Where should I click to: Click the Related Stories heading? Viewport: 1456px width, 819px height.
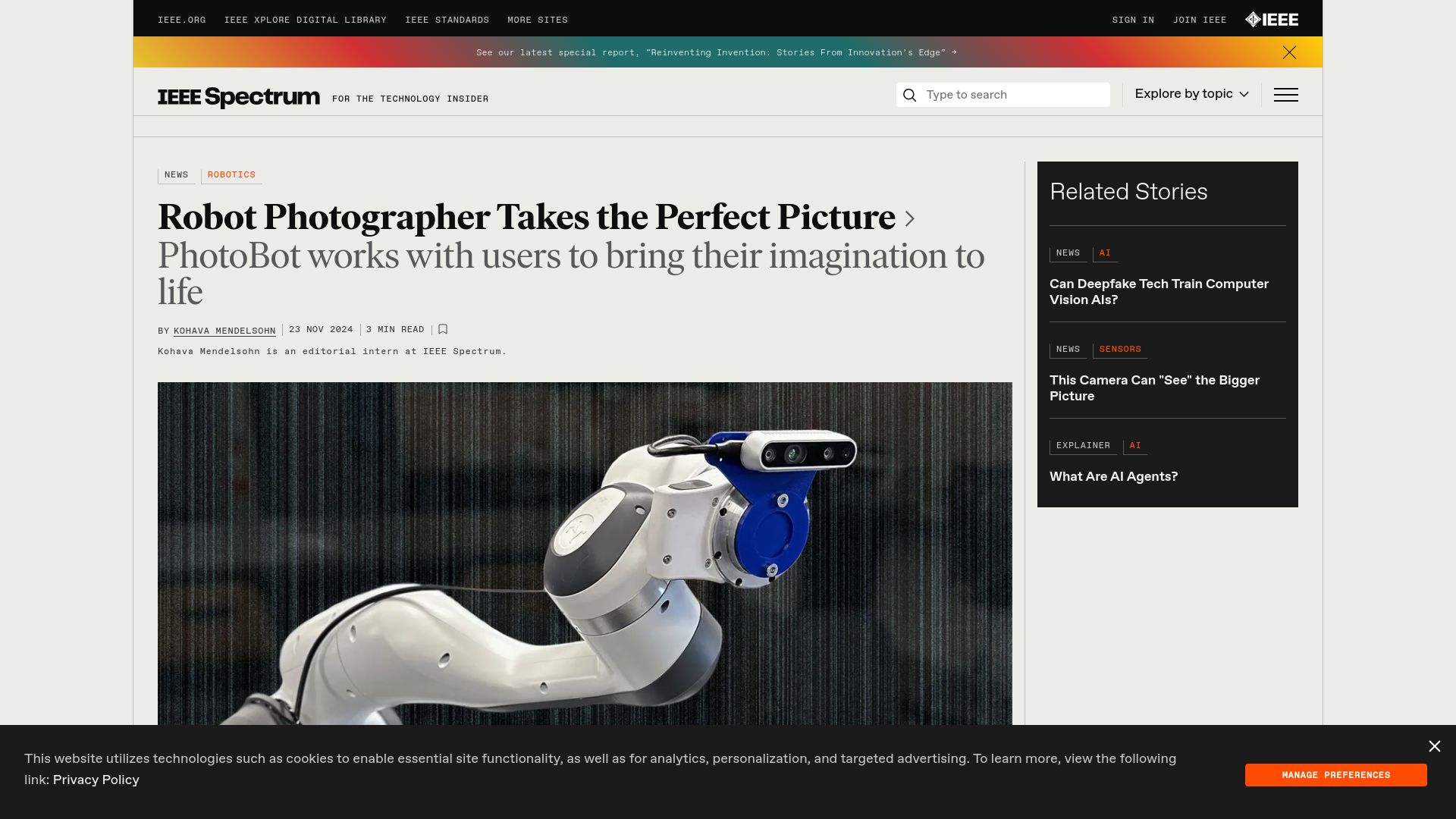(1128, 192)
